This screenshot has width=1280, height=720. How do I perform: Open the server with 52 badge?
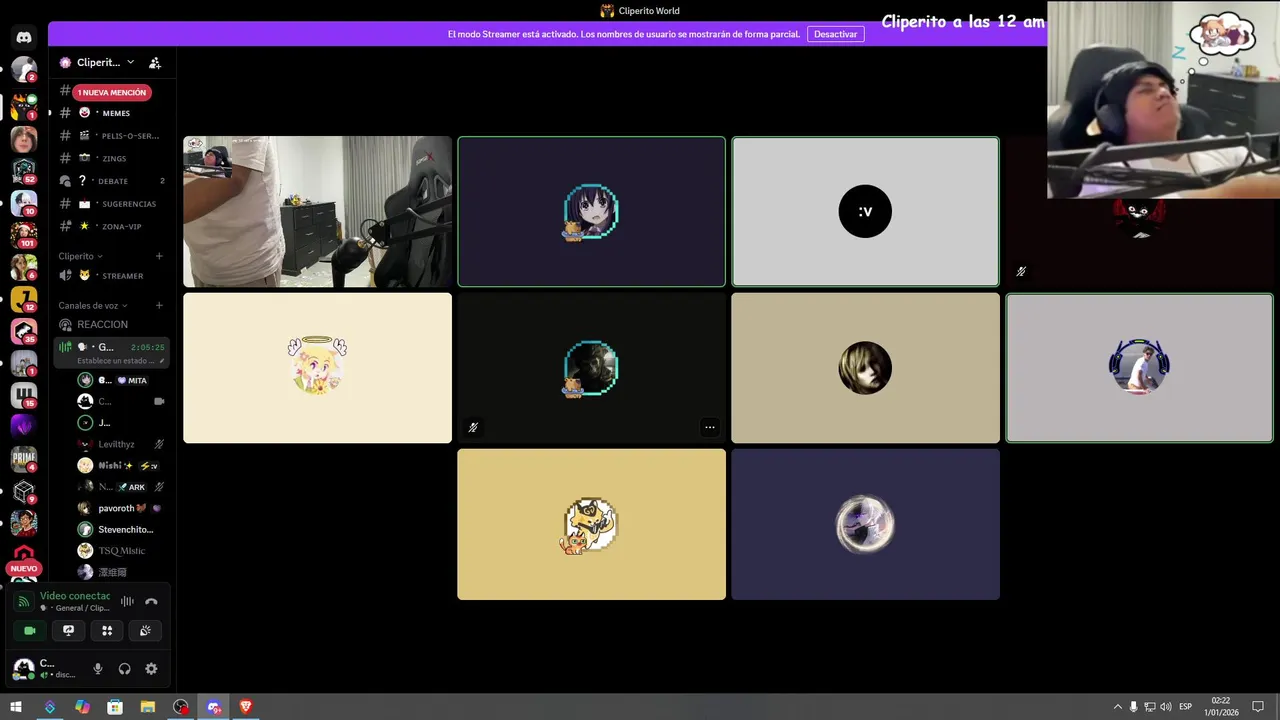(24, 171)
